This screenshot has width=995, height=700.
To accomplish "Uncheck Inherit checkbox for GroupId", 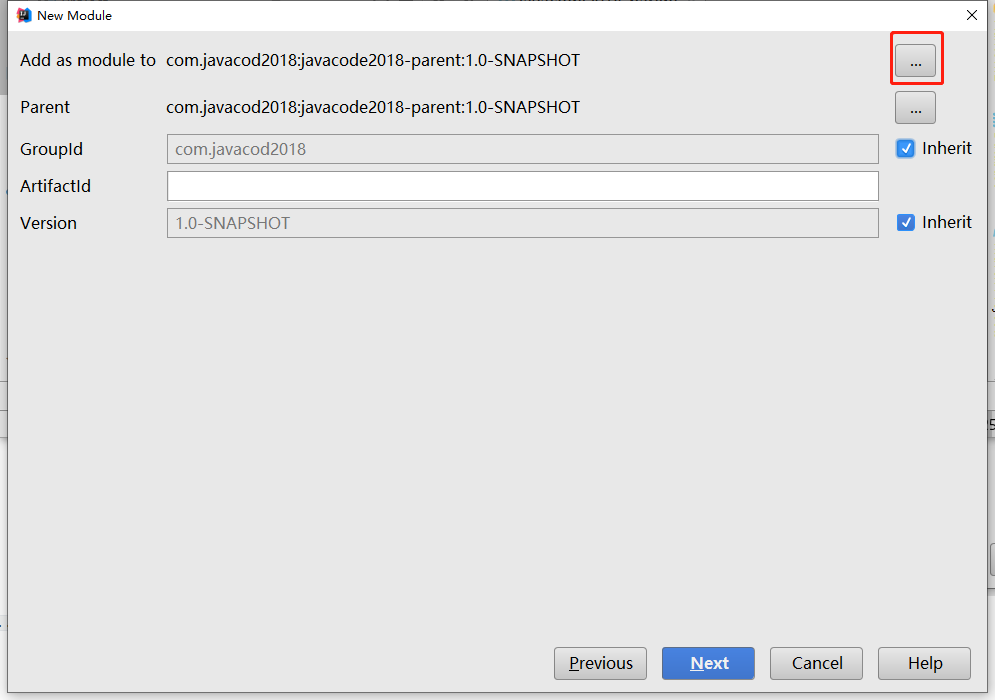I will click(x=906, y=148).
